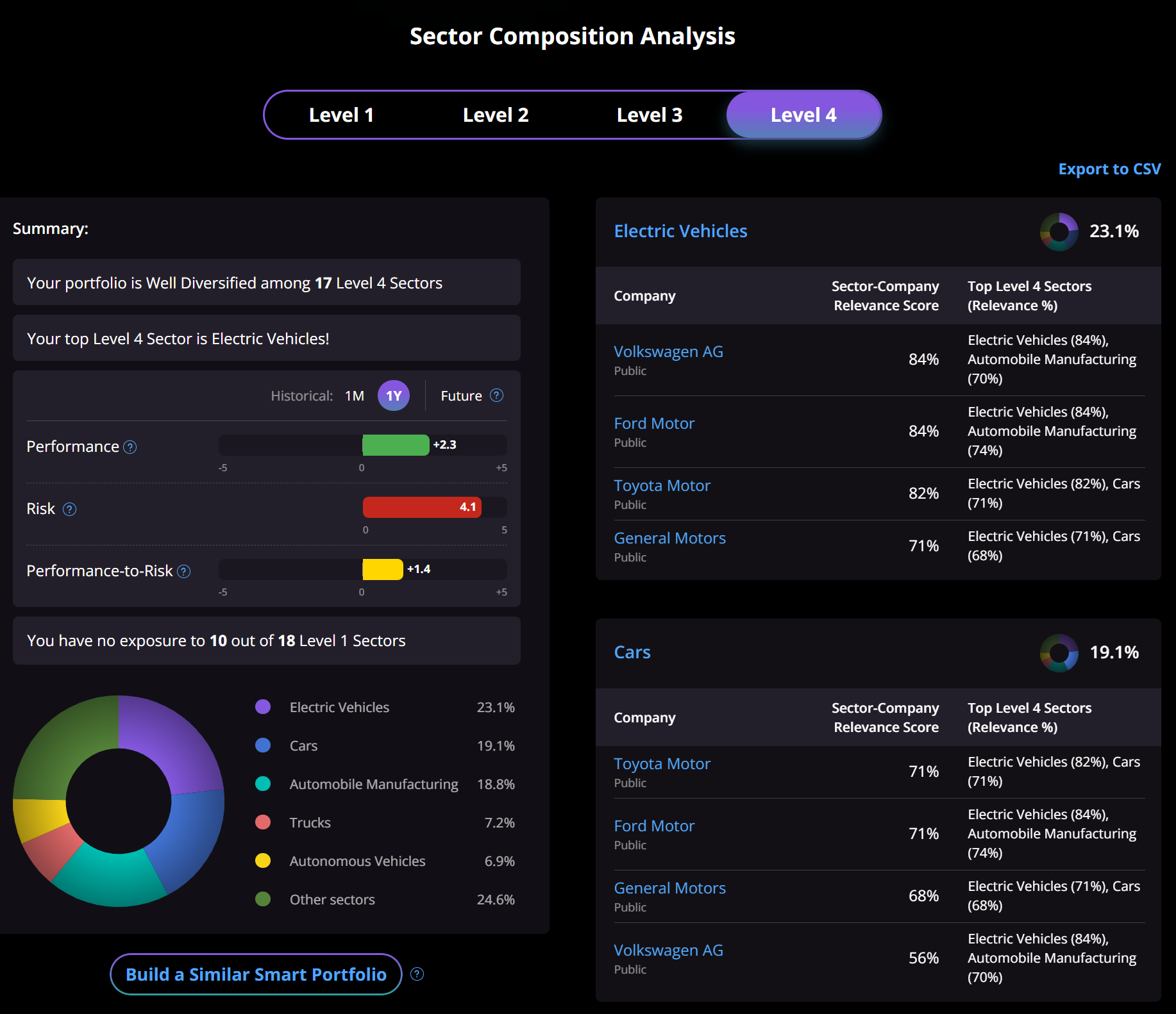Click the Cars legend label
1176x1014 pixels.
click(x=303, y=745)
